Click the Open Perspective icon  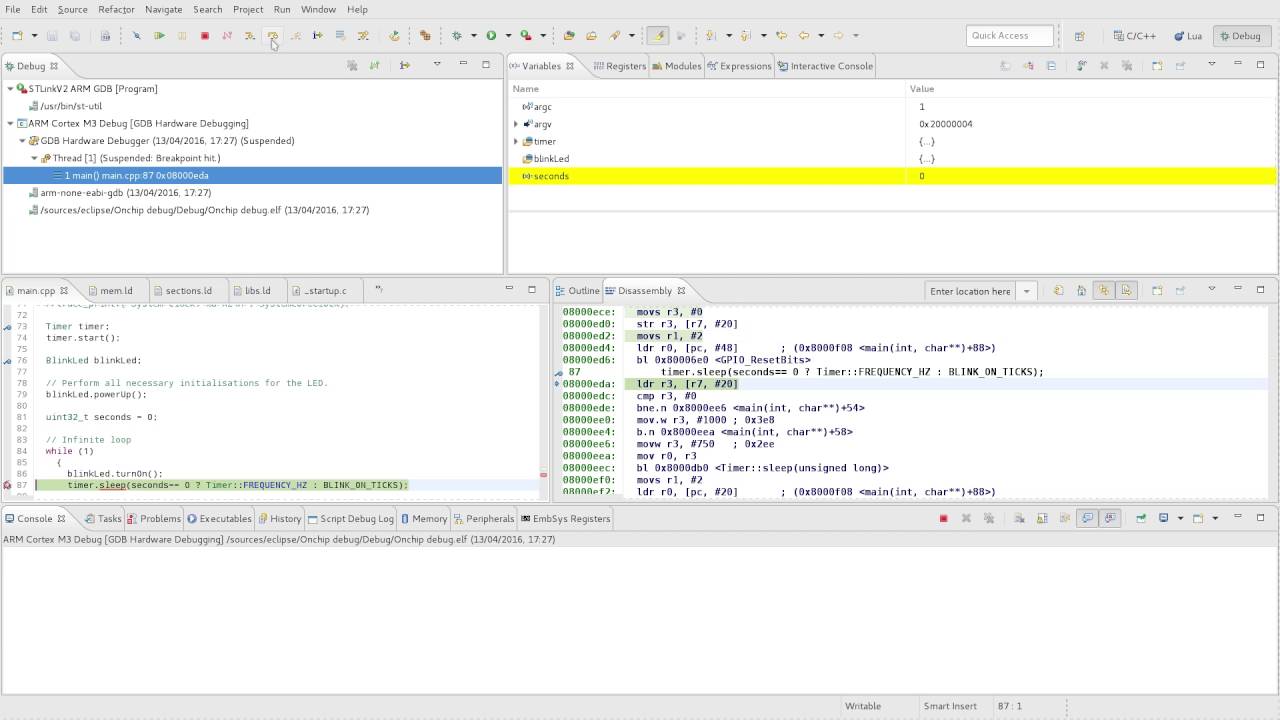pos(1079,36)
